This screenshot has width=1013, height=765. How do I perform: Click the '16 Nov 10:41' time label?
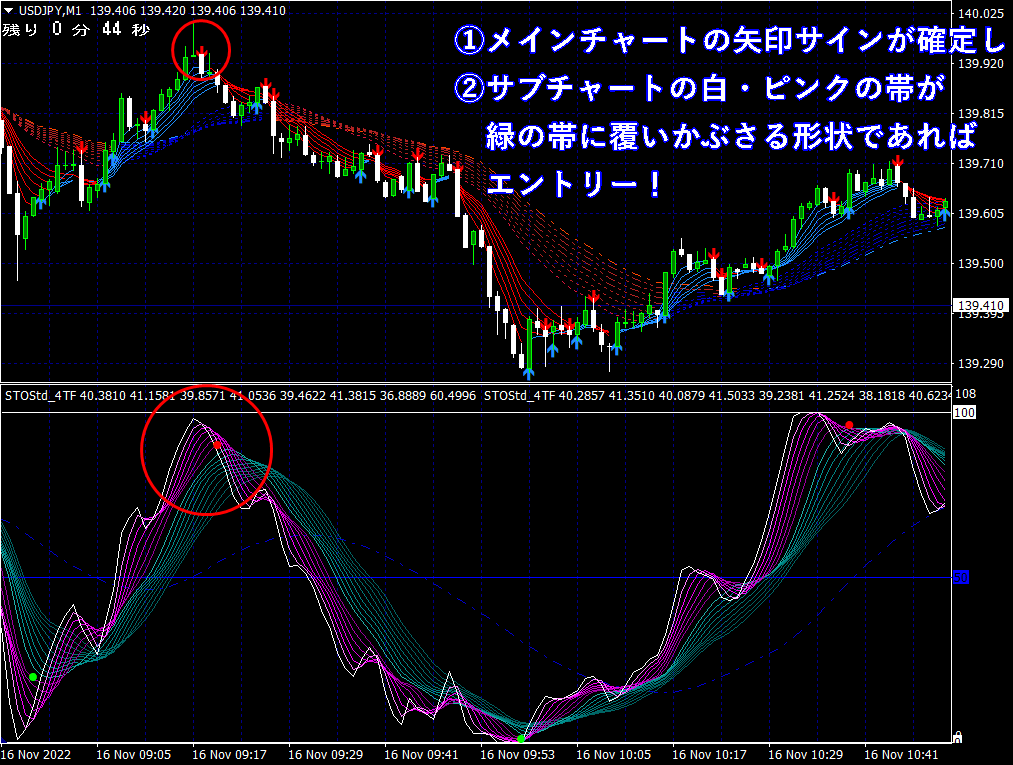tap(901, 754)
